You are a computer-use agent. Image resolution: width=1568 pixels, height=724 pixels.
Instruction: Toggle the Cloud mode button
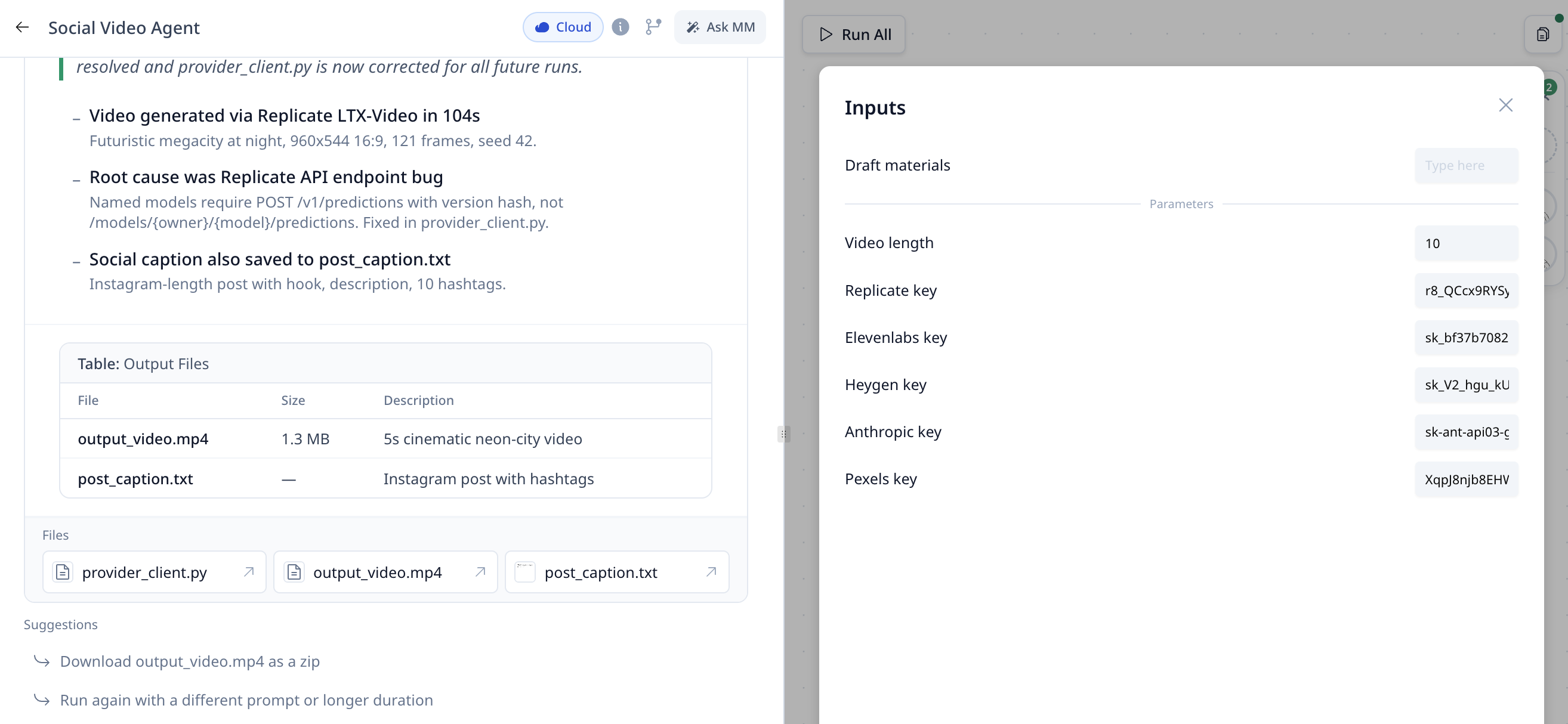click(563, 27)
